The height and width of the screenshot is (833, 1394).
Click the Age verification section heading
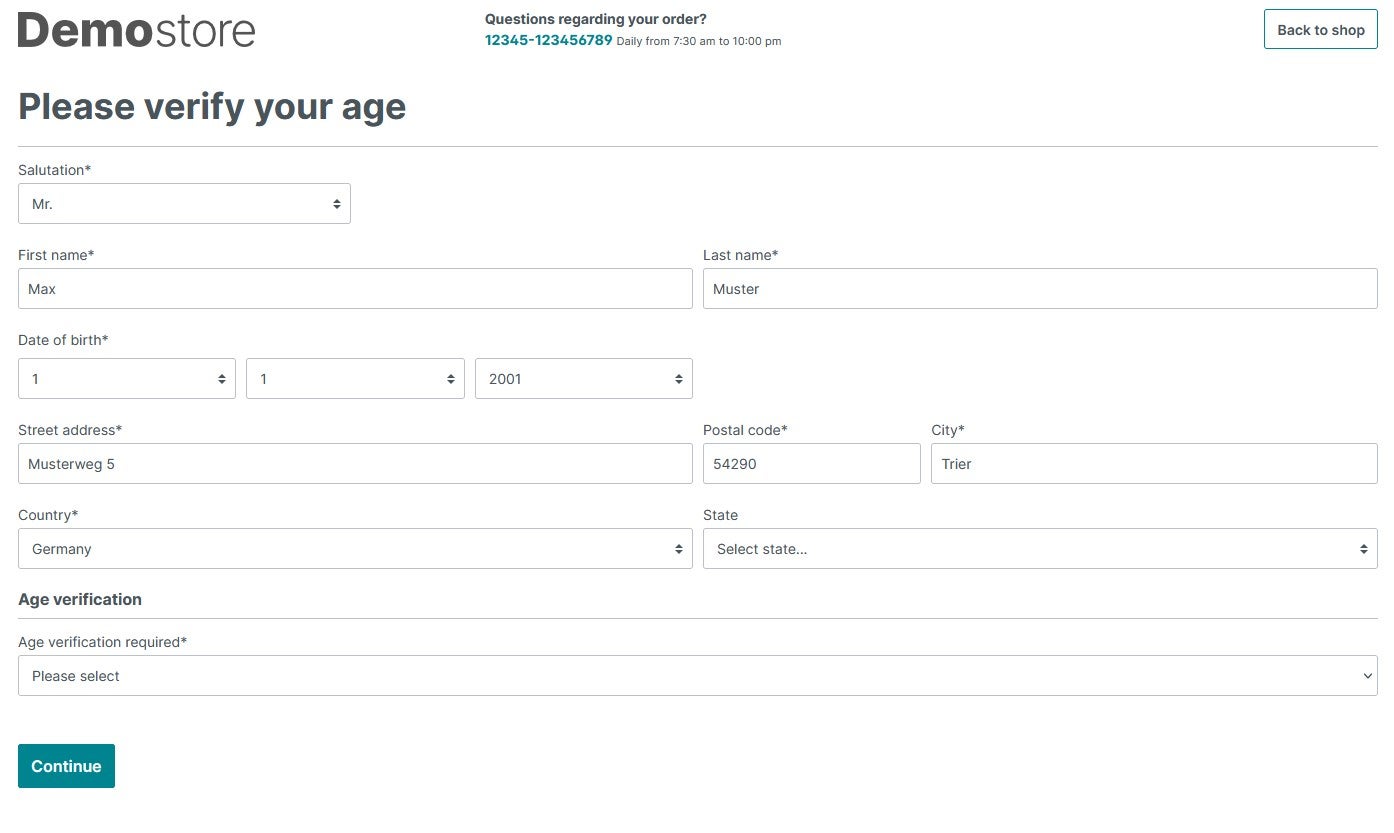[80, 599]
